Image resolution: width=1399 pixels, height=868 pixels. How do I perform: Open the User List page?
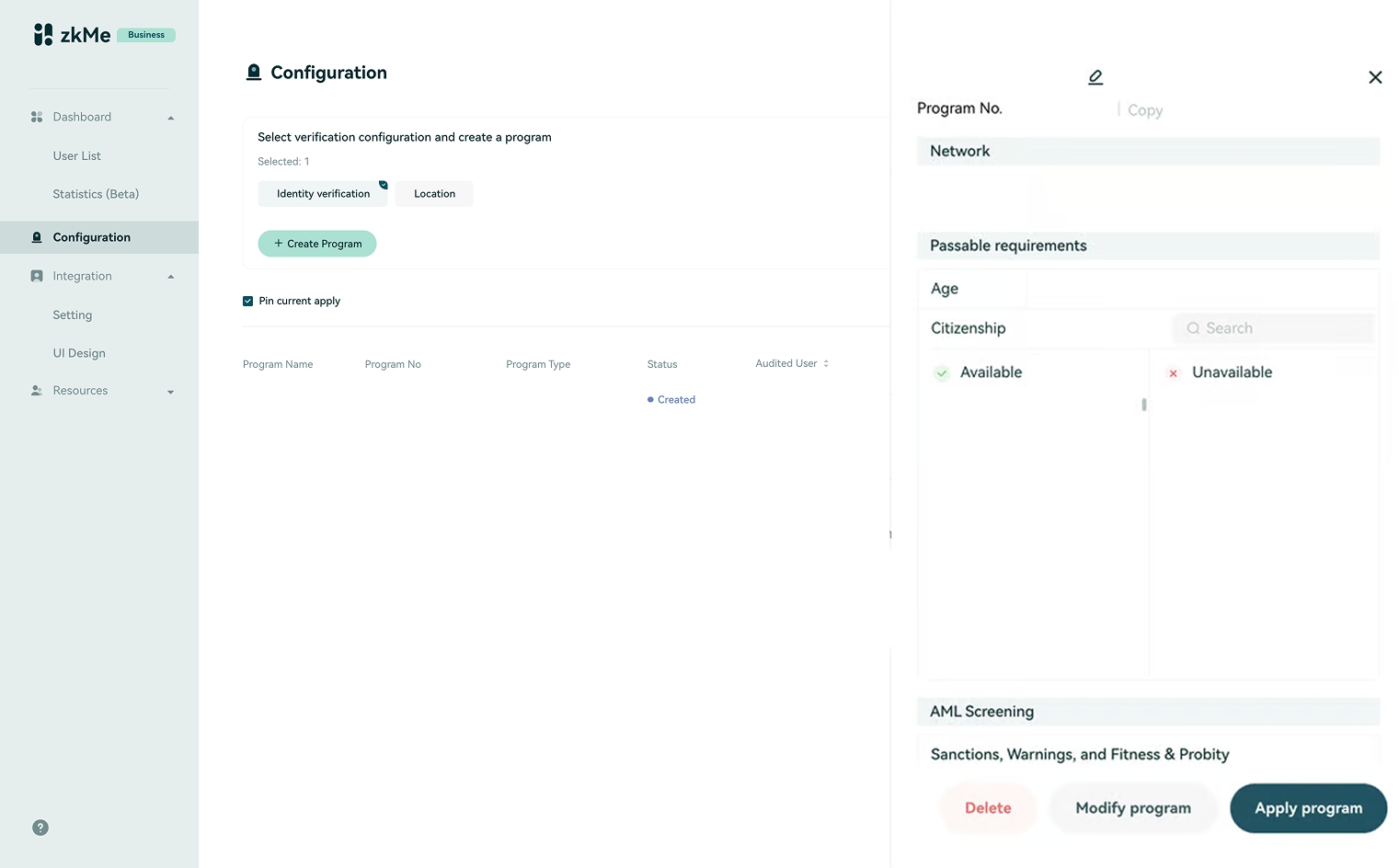point(77,156)
